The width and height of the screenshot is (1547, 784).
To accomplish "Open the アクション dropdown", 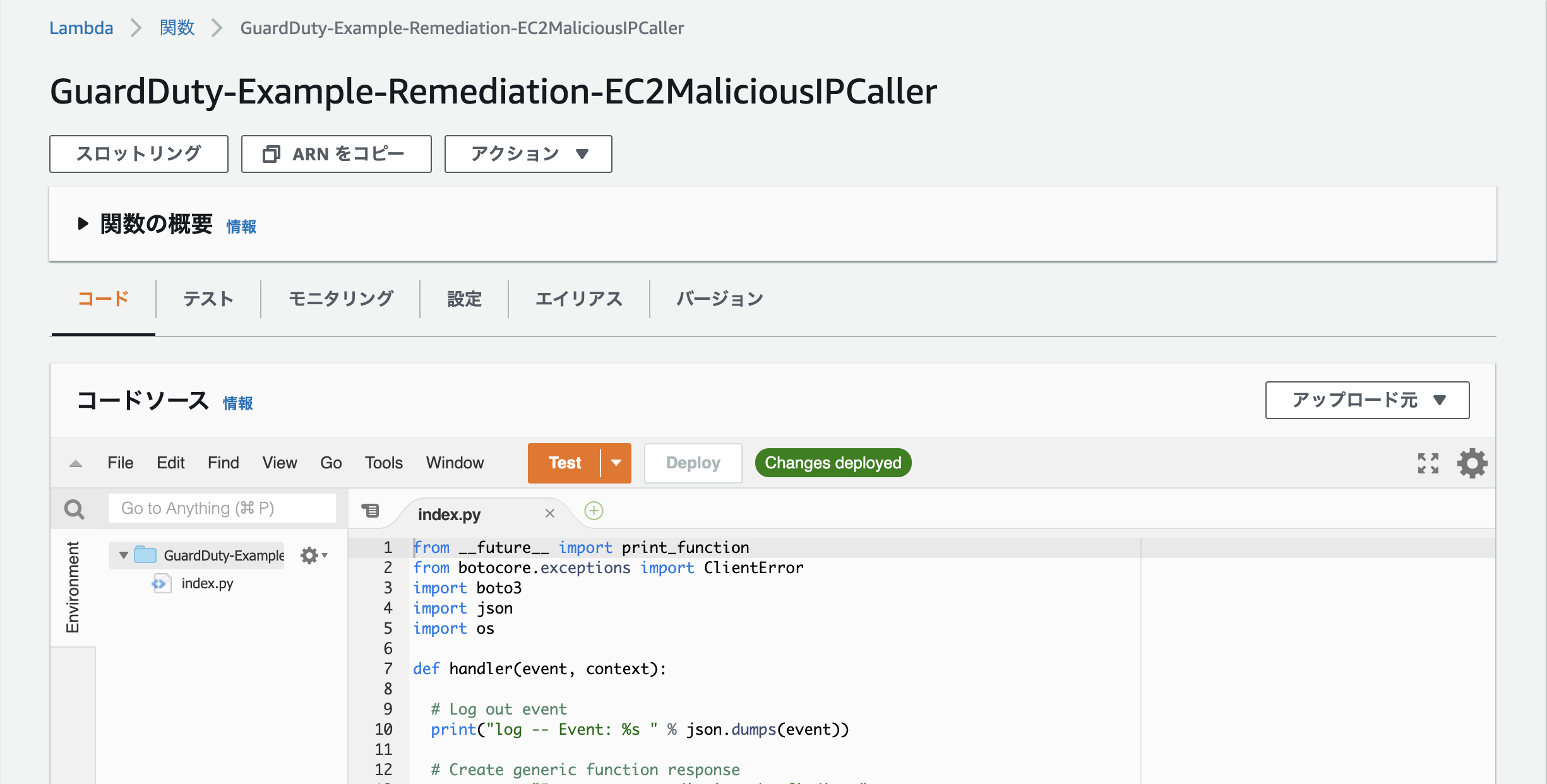I will tap(528, 154).
